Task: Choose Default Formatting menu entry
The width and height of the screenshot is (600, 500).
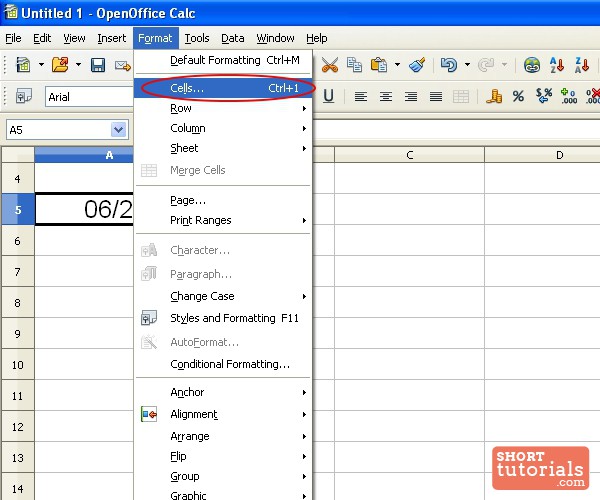Action: (223, 60)
